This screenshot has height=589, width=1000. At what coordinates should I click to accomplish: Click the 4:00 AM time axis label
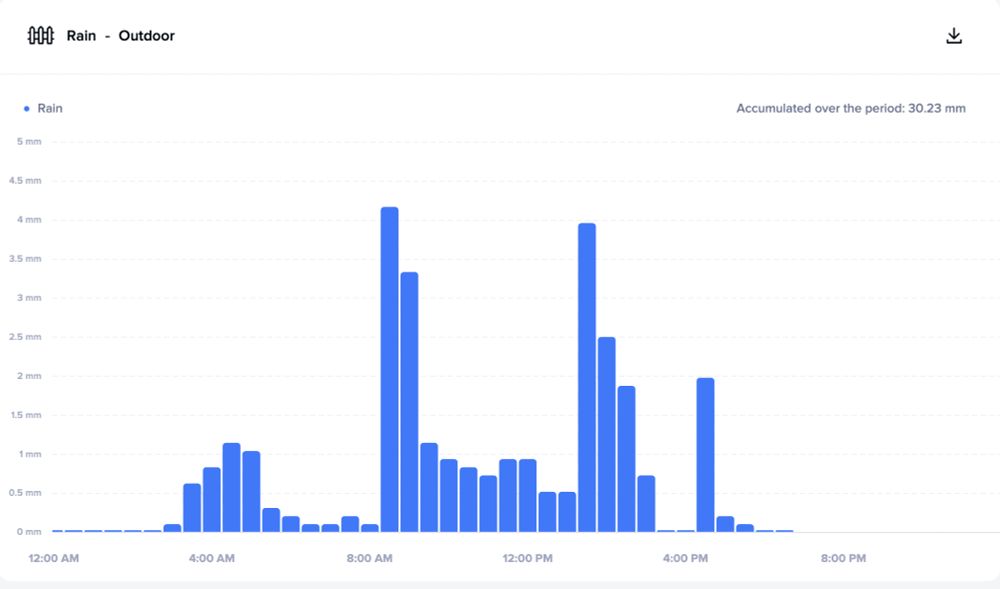212,558
